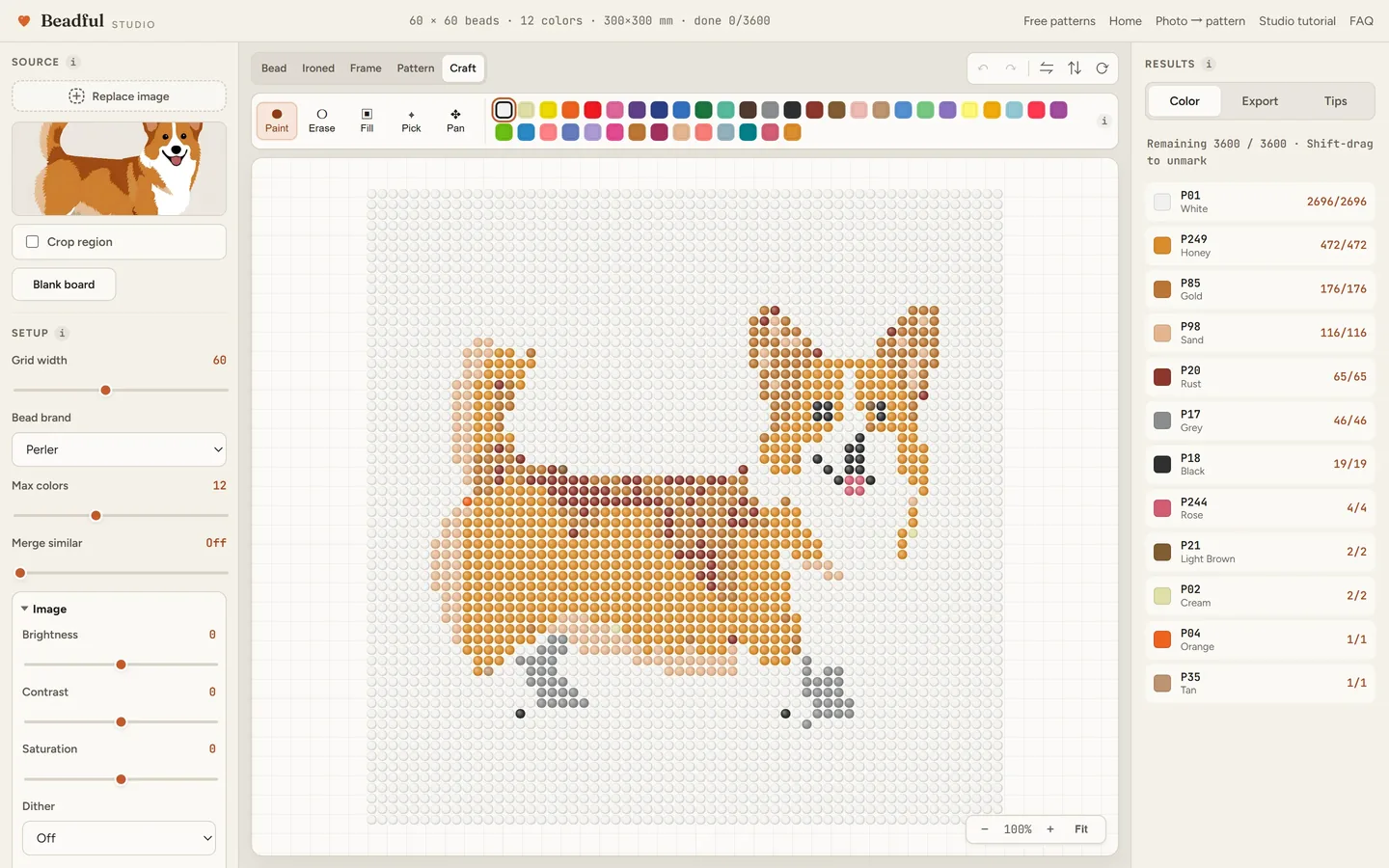The width and height of the screenshot is (1389, 868).
Task: Select the Pan tool
Action: coord(455,121)
